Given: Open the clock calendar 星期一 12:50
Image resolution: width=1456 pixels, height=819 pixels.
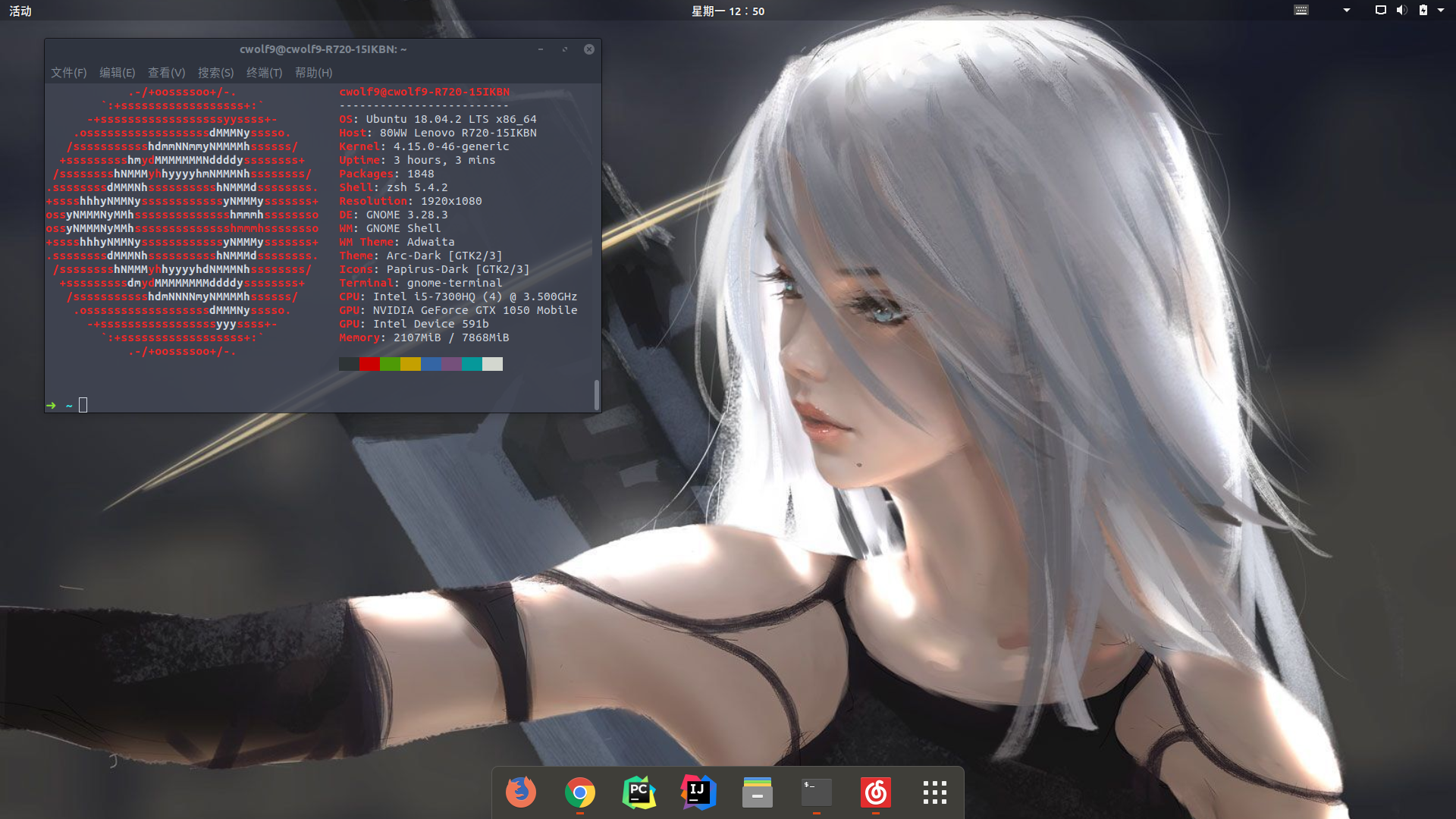Looking at the screenshot, I should (728, 11).
